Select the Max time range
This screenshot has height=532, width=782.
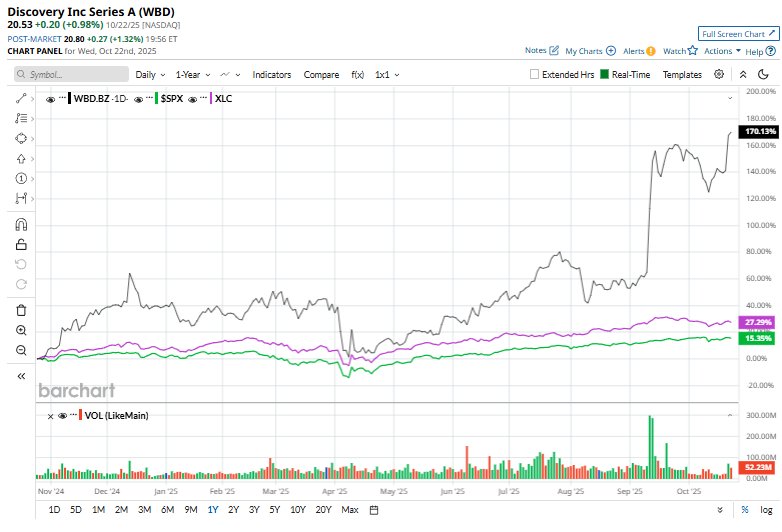[350, 510]
